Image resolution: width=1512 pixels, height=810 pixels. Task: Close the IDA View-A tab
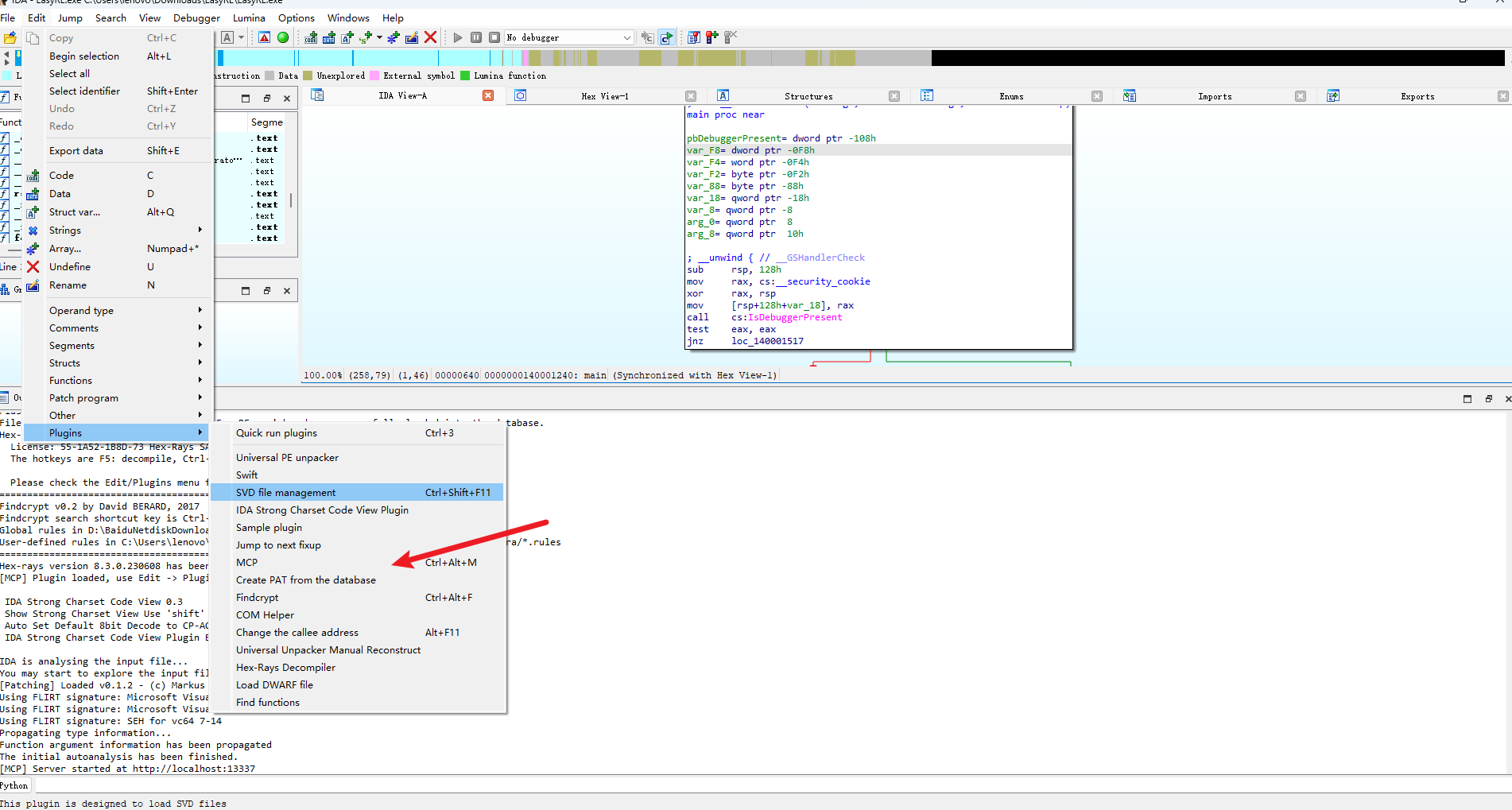point(488,96)
